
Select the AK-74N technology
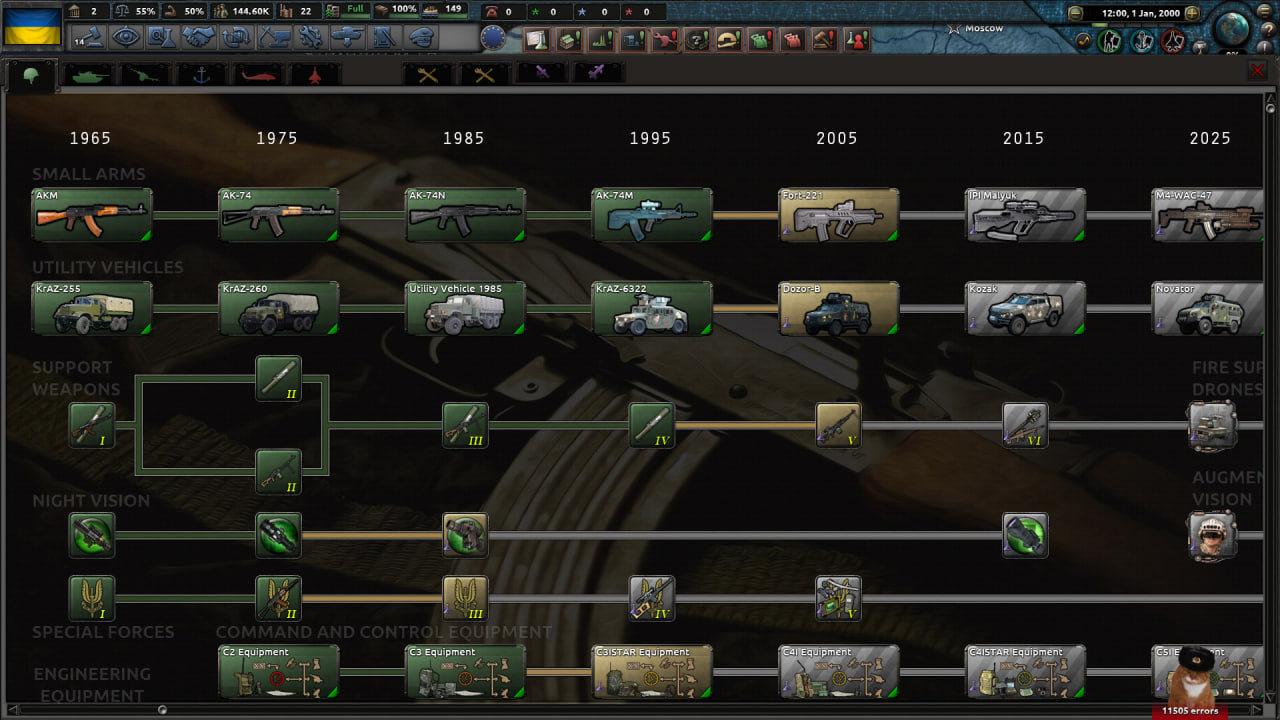click(465, 215)
